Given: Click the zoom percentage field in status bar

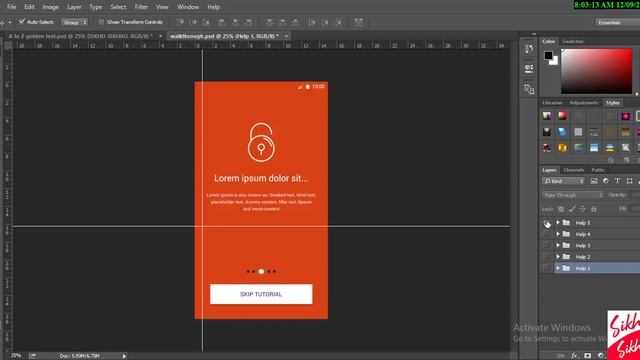Looking at the screenshot, I should tap(16, 356).
